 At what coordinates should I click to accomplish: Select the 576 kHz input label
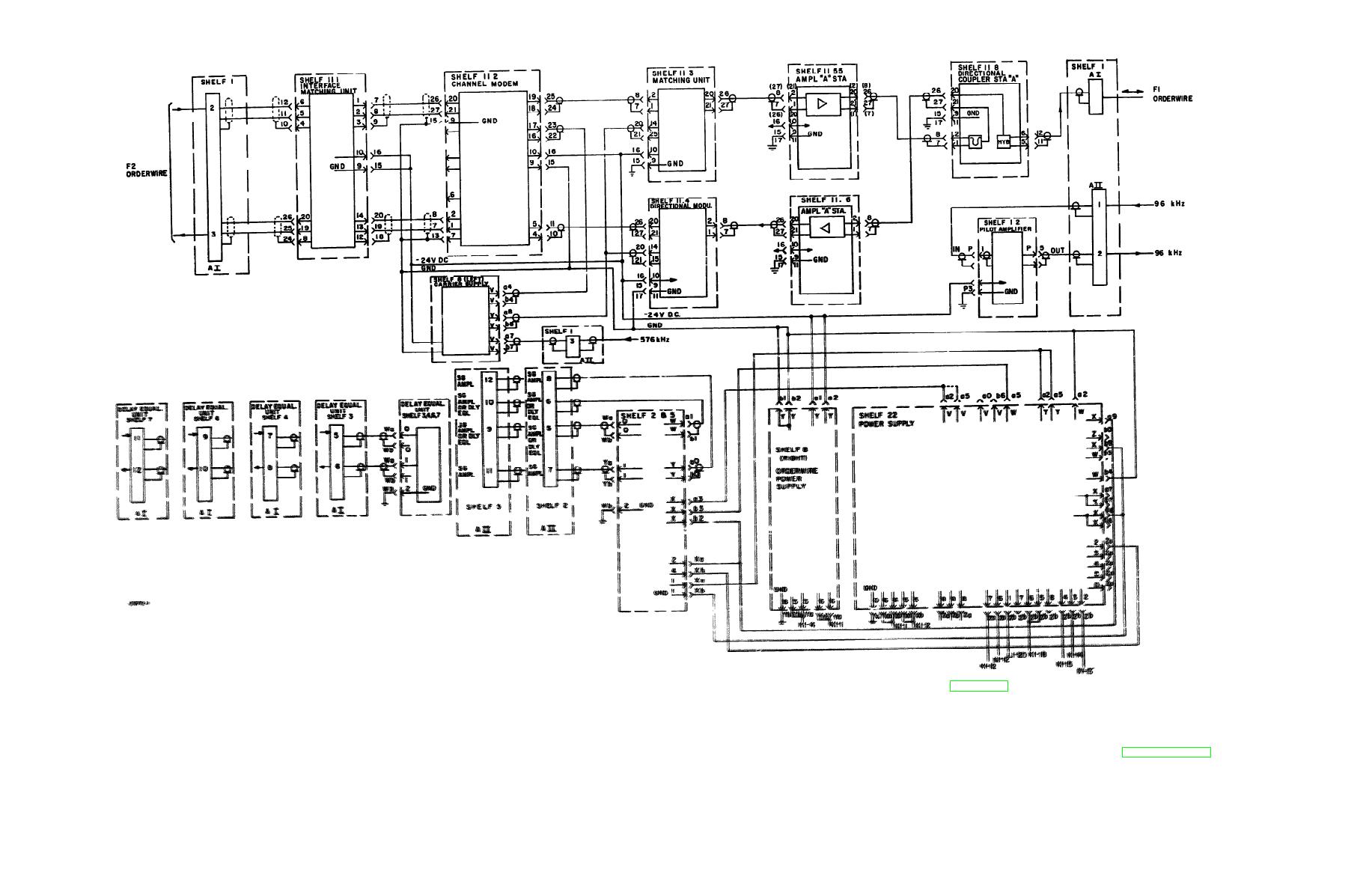[654, 340]
